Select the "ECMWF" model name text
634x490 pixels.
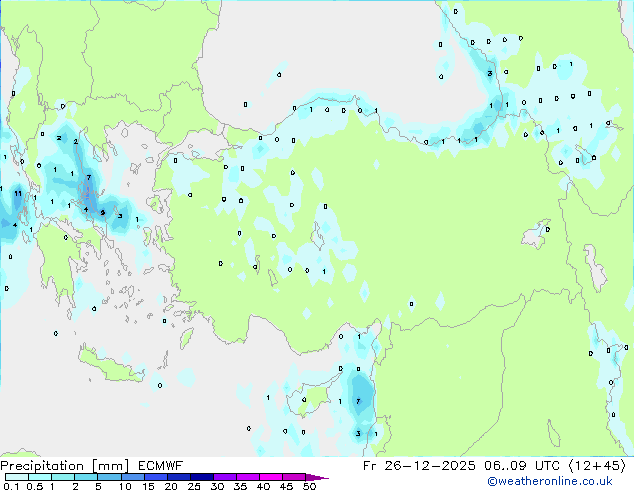tap(161, 466)
